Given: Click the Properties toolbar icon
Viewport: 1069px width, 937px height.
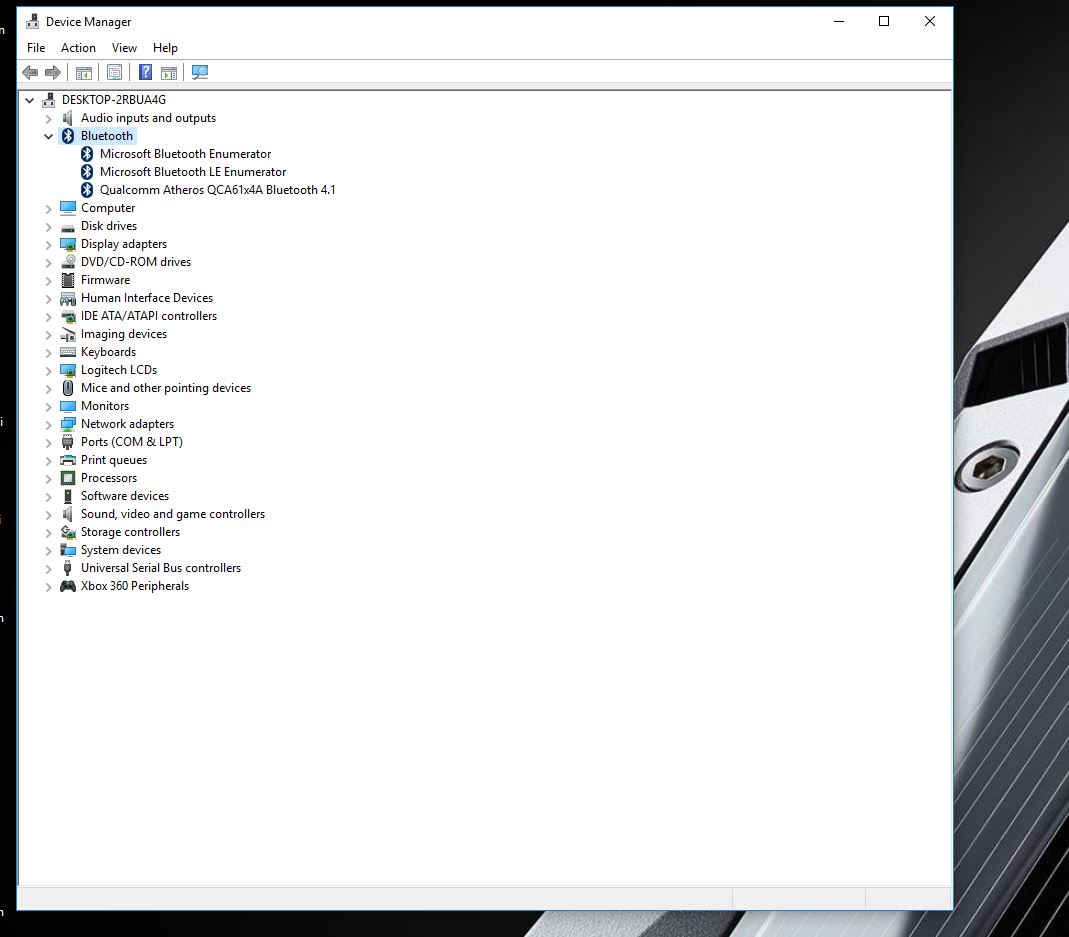Looking at the screenshot, I should click(x=115, y=72).
